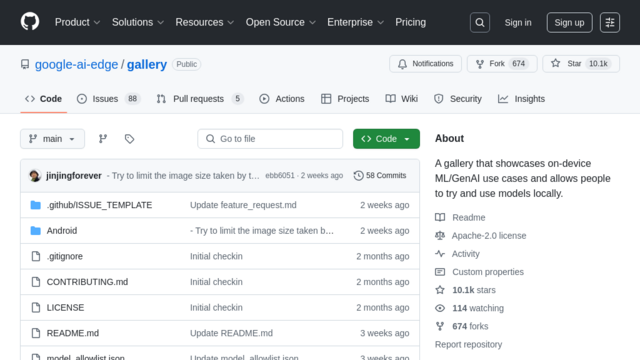Open the .github/ISSUE_TEMPLATE folder name
640x360 pixels.
pyautogui.click(x=99, y=205)
